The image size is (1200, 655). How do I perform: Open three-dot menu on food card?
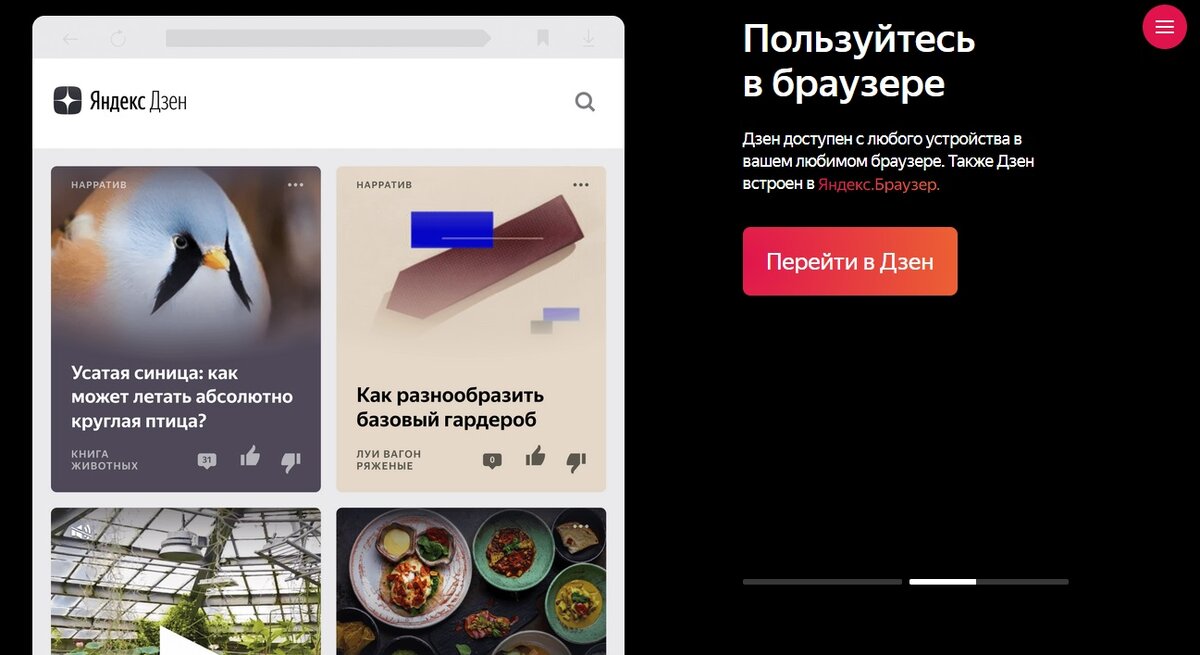[x=581, y=525]
